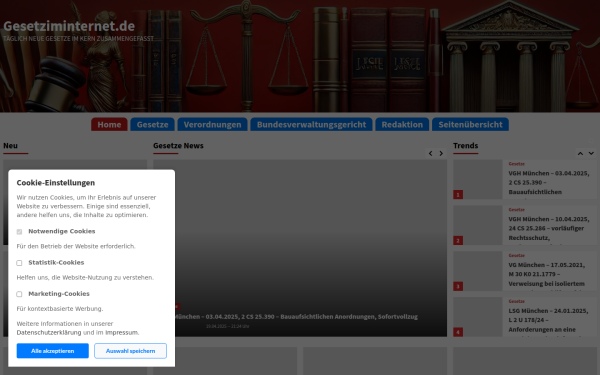The height and width of the screenshot is (375, 600).
Task: Click the Gesetziminternet.de site title
Action: point(69,26)
